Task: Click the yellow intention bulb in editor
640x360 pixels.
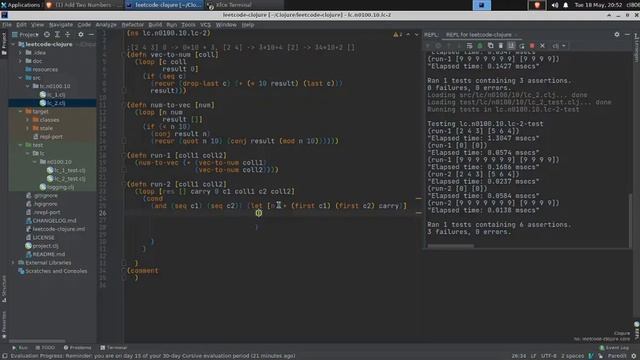Action: coord(258,213)
